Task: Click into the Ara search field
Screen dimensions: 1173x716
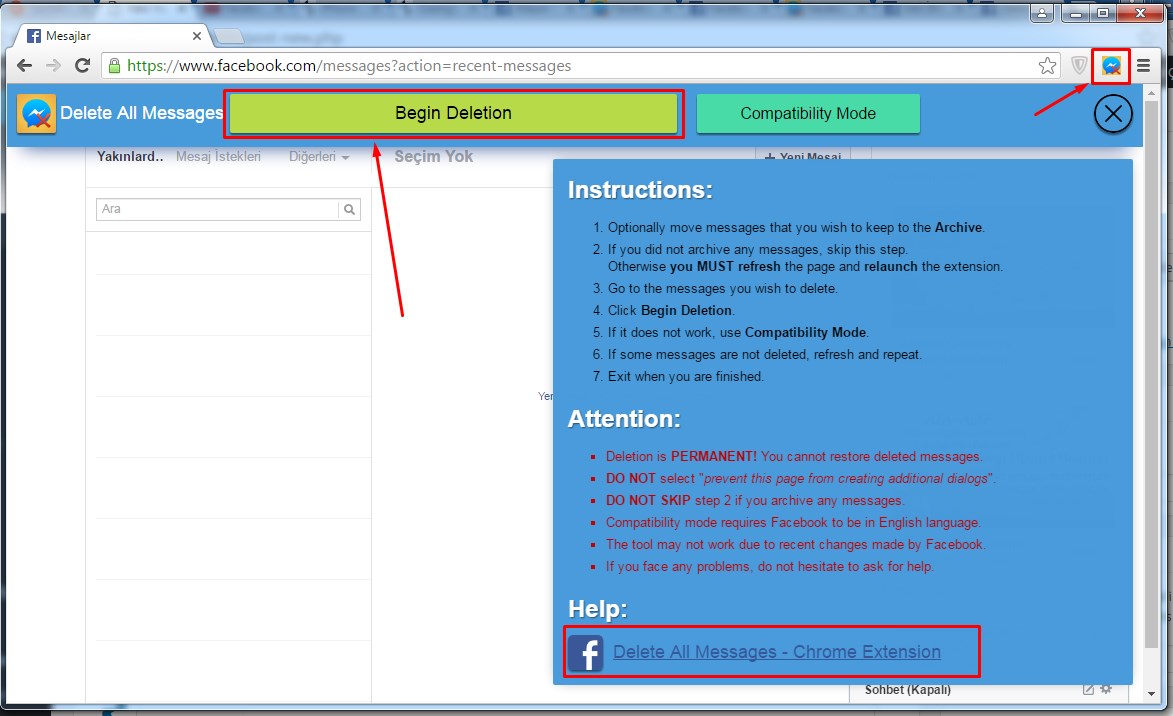Action: point(218,210)
